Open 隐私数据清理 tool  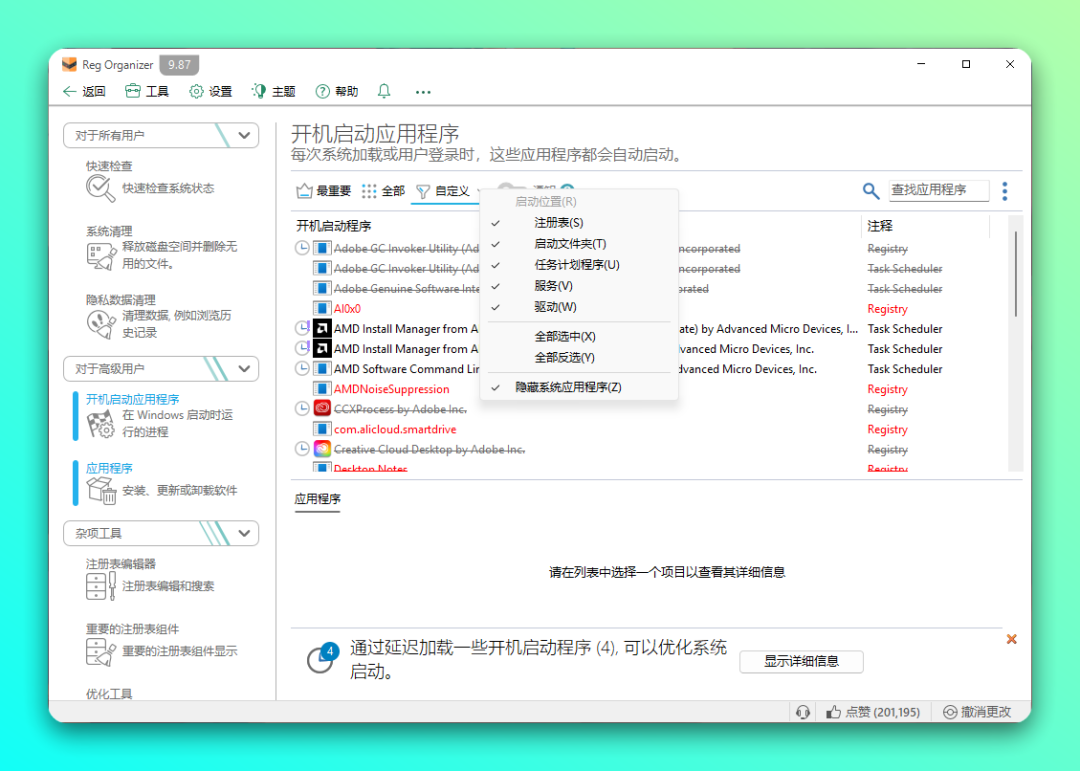pyautogui.click(x=160, y=316)
